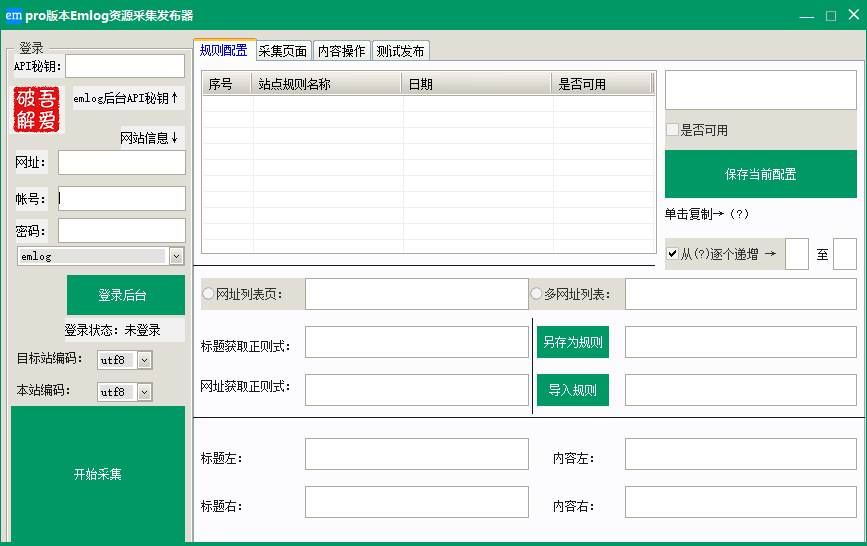Click the 单击复制→ (?) text
This screenshot has height=546, width=867.
coord(707,214)
